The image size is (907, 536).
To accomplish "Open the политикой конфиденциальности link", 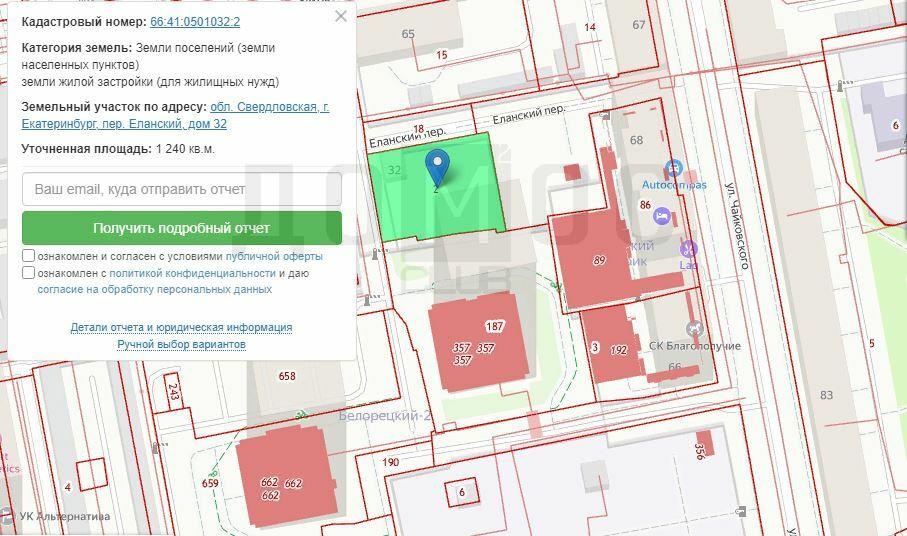I will (192, 273).
